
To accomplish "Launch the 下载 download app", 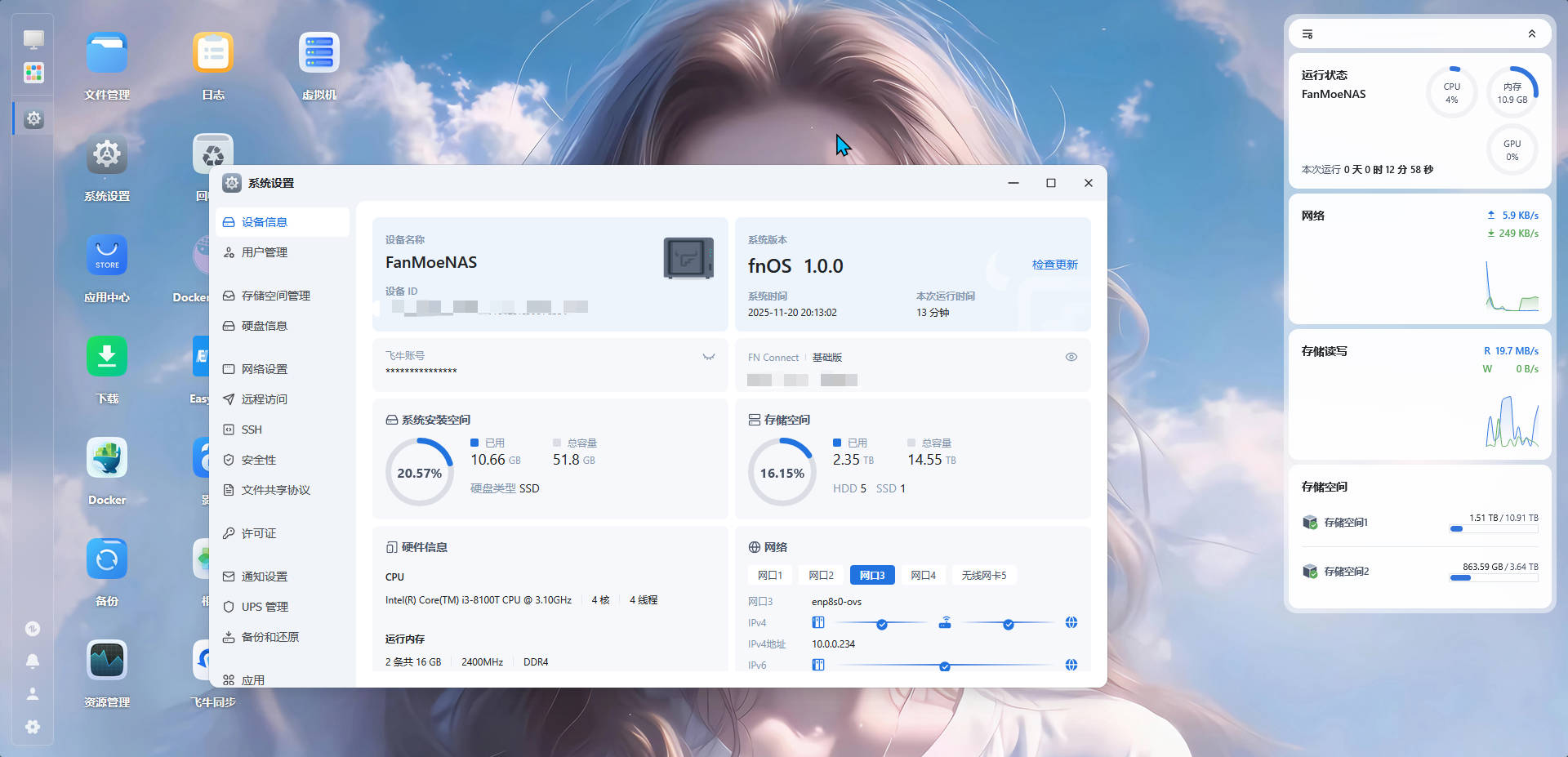I will point(107,356).
